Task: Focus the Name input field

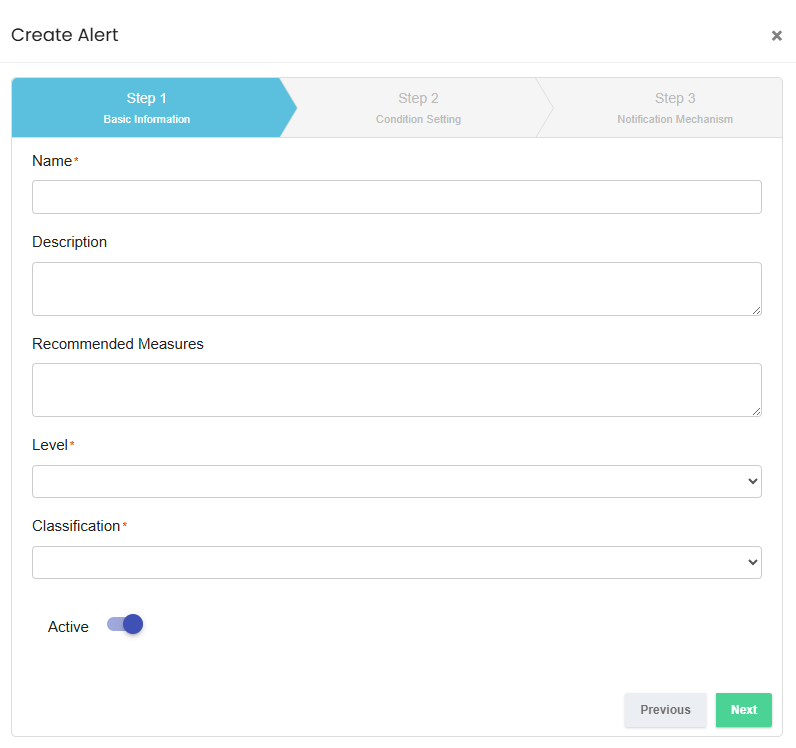Action: click(396, 197)
